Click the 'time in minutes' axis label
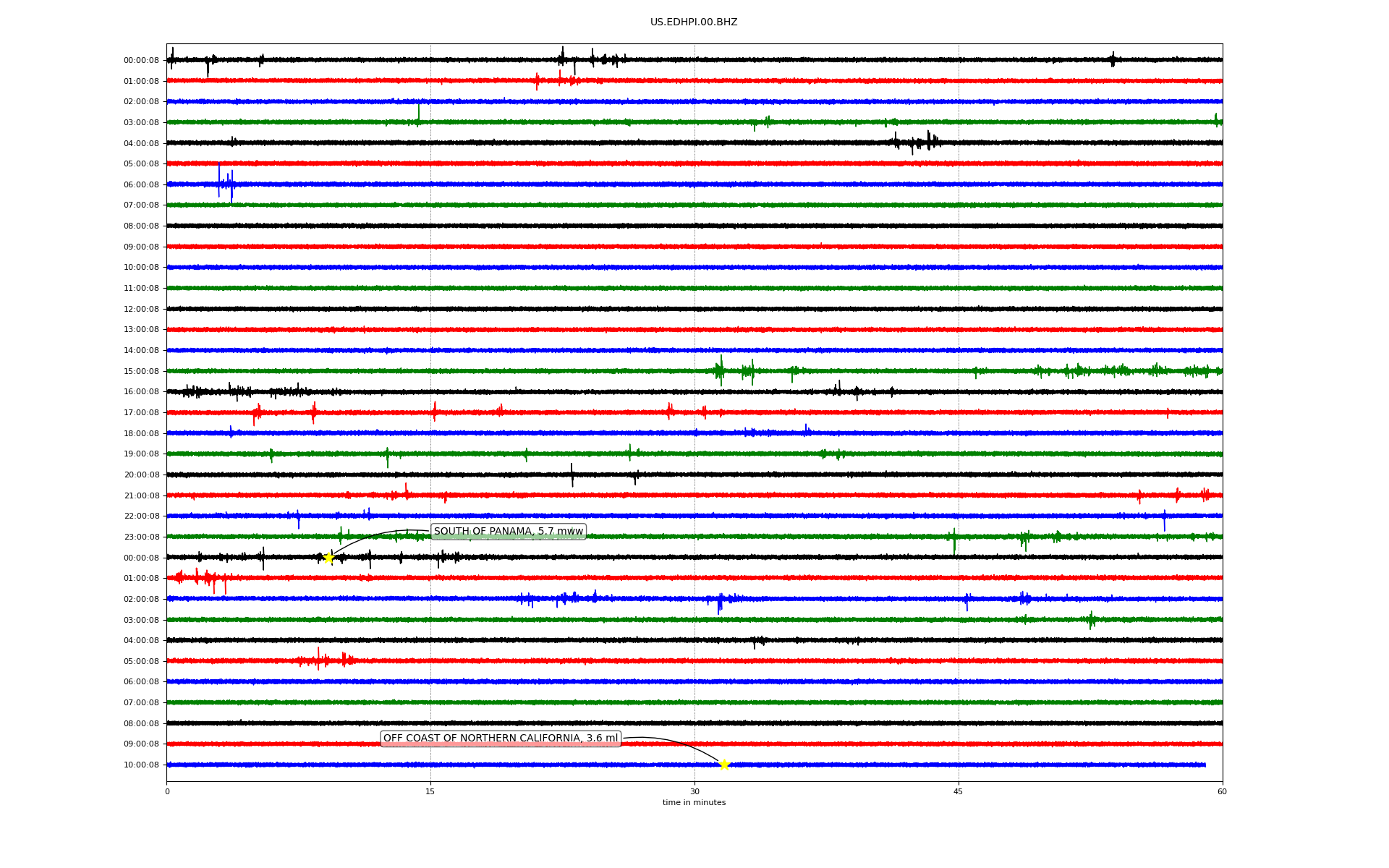This screenshot has width=1389, height=868. tap(694, 803)
